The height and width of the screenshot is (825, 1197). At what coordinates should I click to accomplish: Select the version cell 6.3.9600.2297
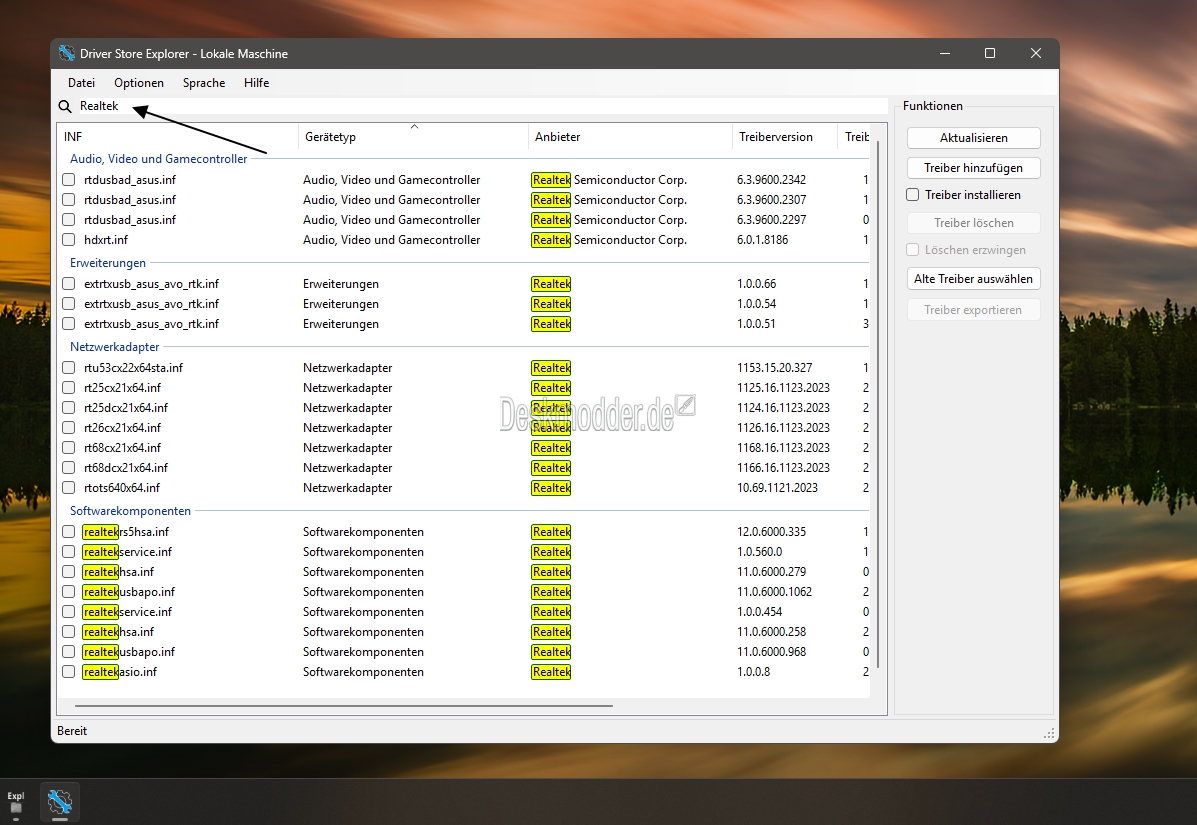click(x=771, y=220)
